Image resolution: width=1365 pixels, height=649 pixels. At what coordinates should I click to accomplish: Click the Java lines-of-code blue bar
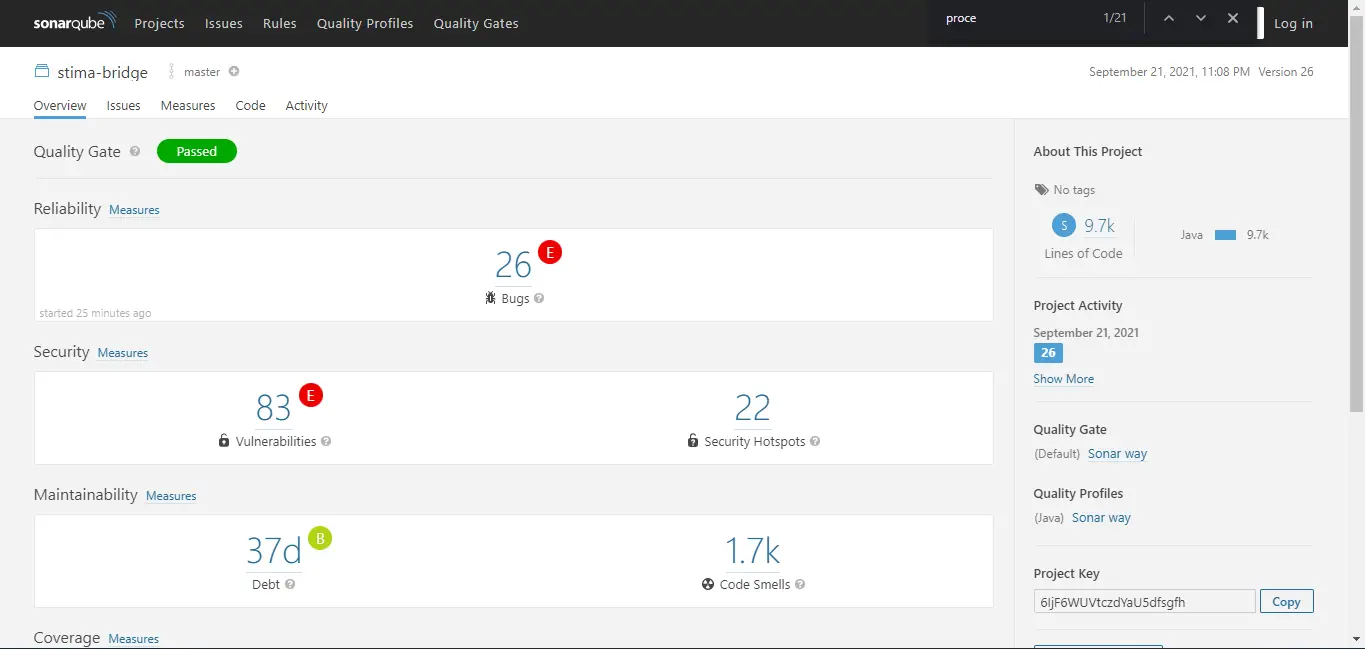click(1225, 235)
